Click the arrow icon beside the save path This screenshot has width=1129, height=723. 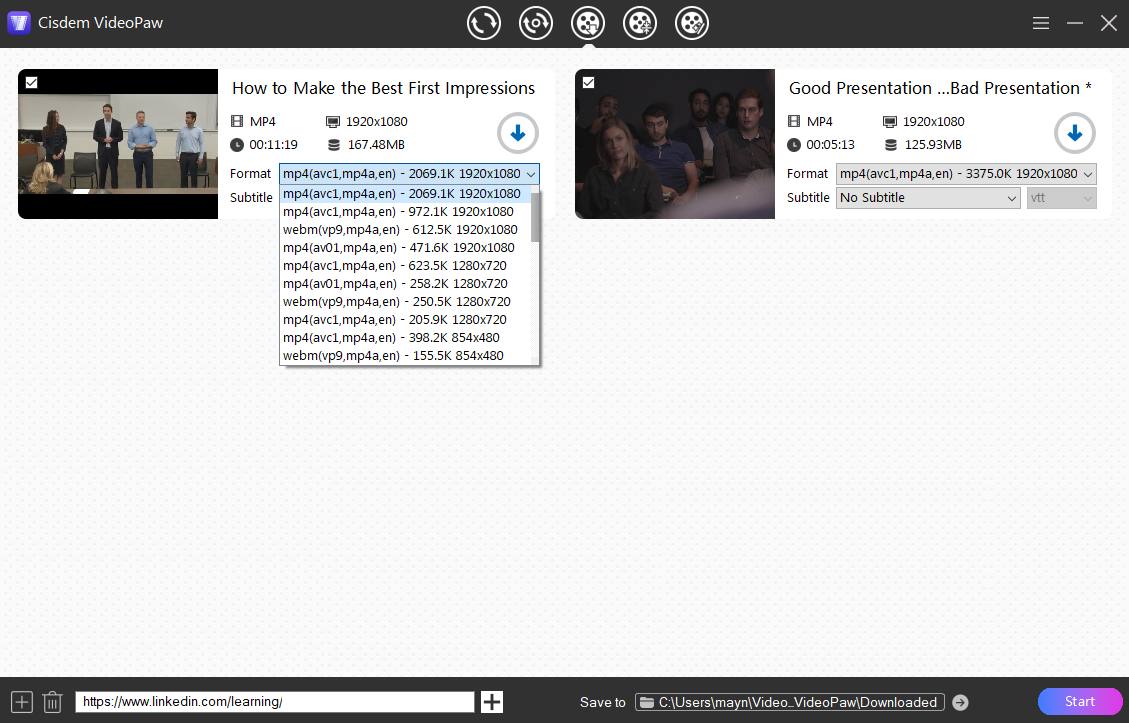tap(961, 701)
